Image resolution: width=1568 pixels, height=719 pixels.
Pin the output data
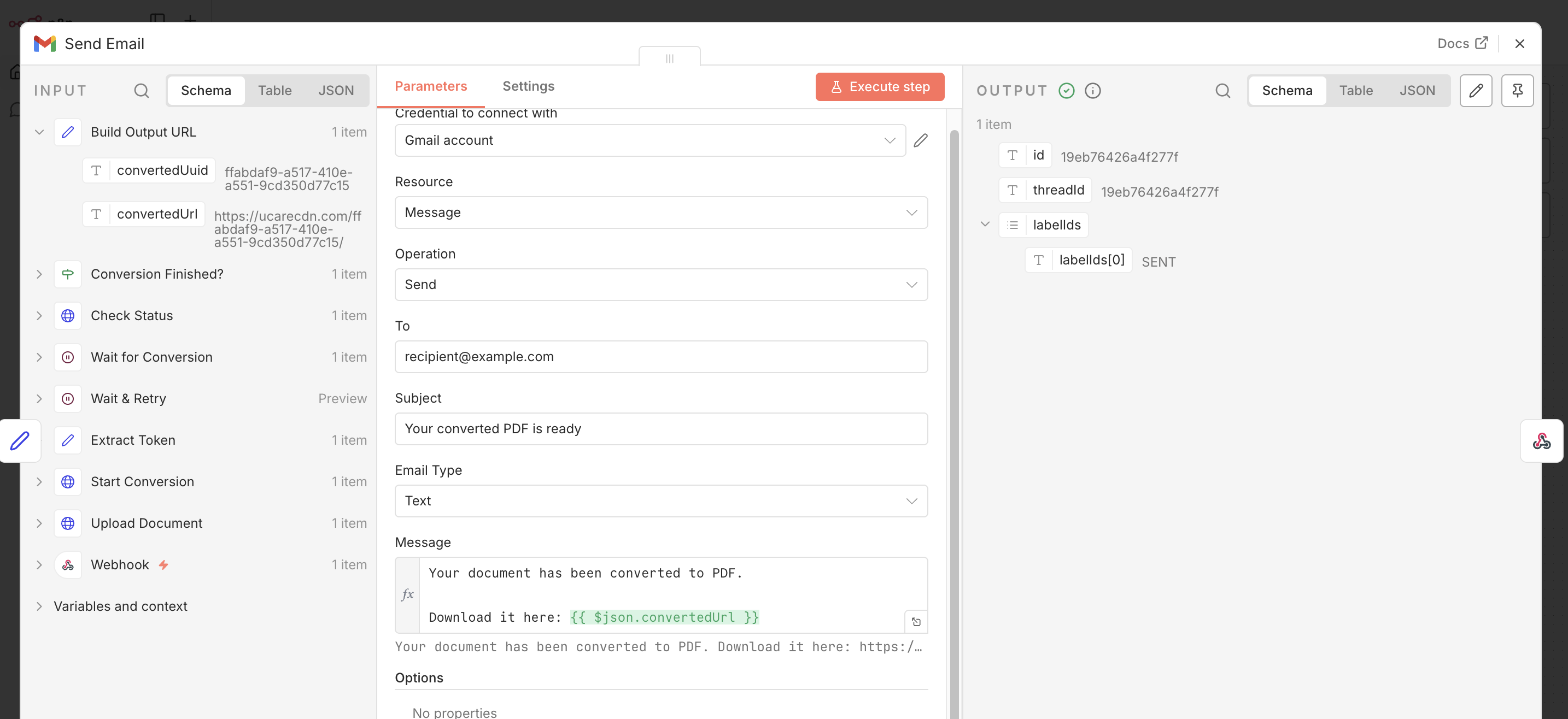1517,91
